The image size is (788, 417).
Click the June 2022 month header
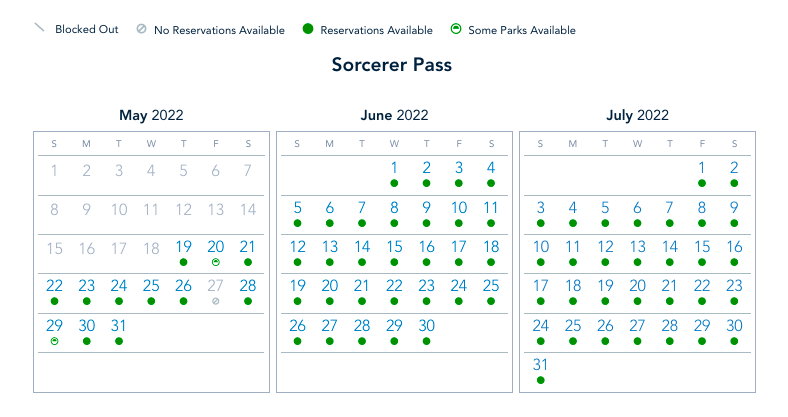tap(394, 116)
